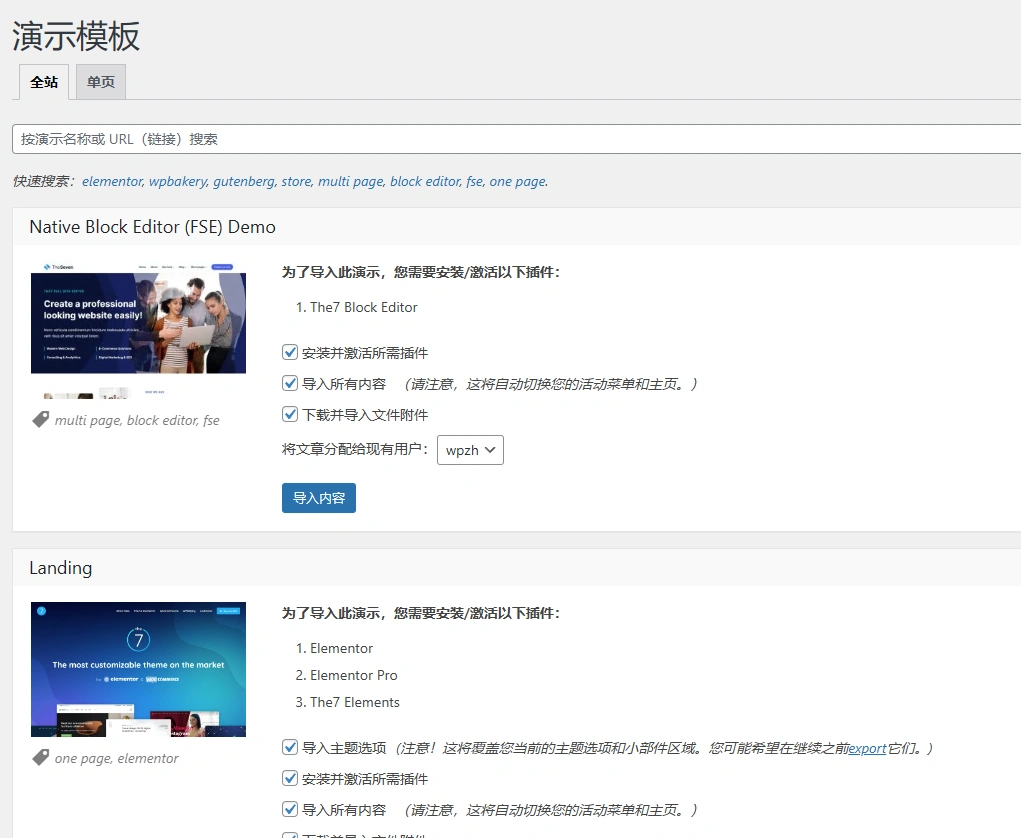Disable 导入主题选项 under the Landing demo
The image size is (1021, 838).
(x=289, y=747)
